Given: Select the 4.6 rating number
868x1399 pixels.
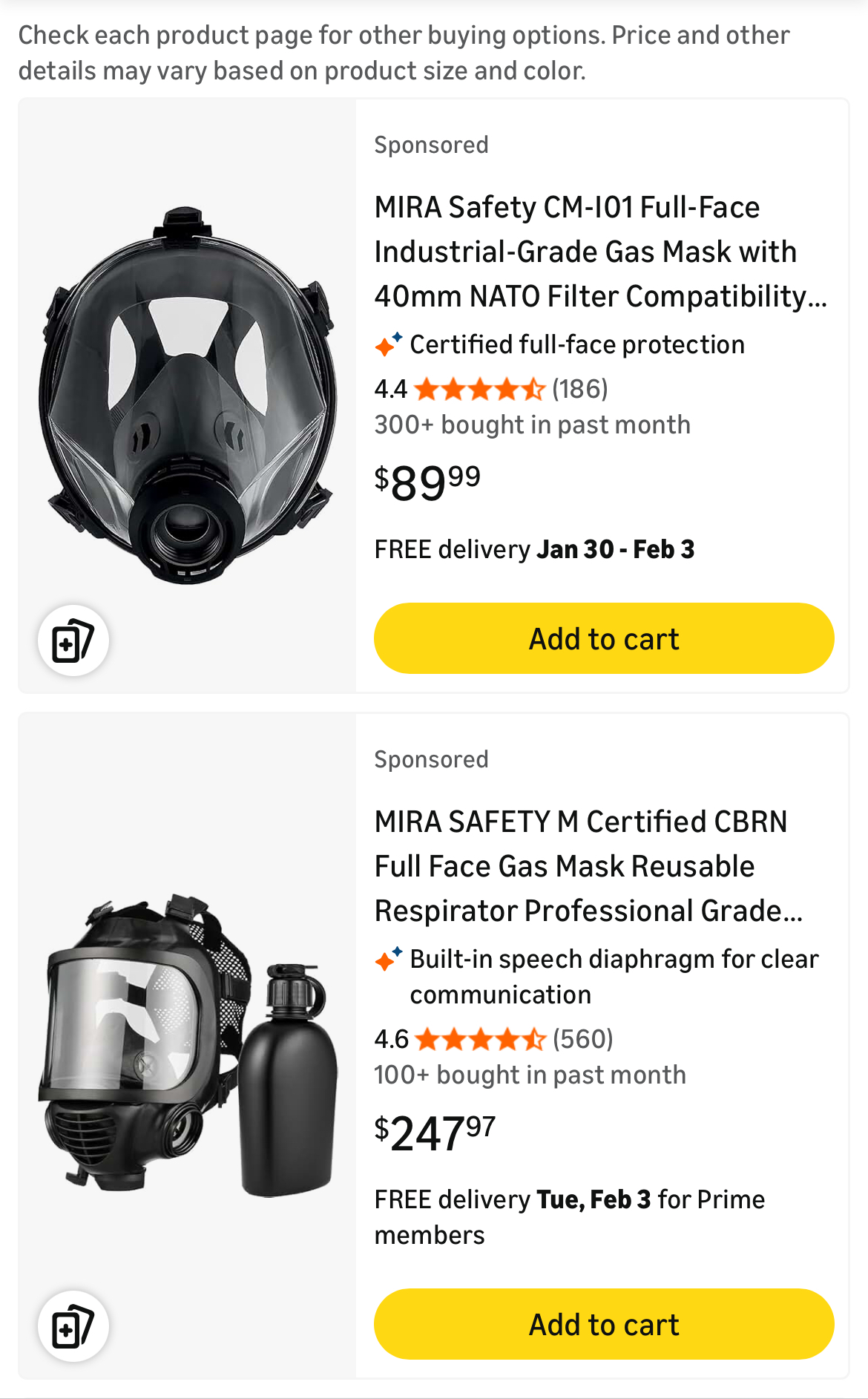Looking at the screenshot, I should point(391,1039).
